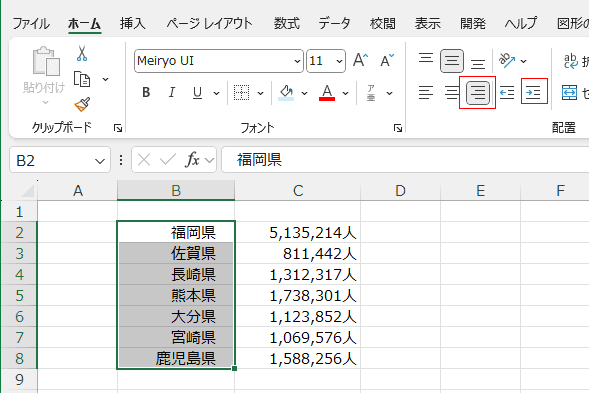Open the ヘルプ tab
Screen dimensions: 589x393
521,24
